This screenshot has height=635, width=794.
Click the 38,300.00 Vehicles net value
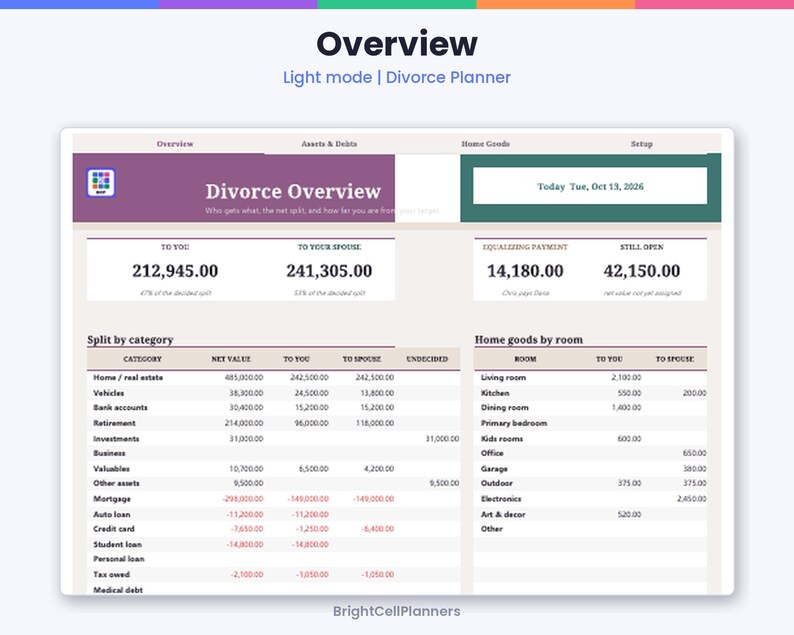[x=246, y=393]
